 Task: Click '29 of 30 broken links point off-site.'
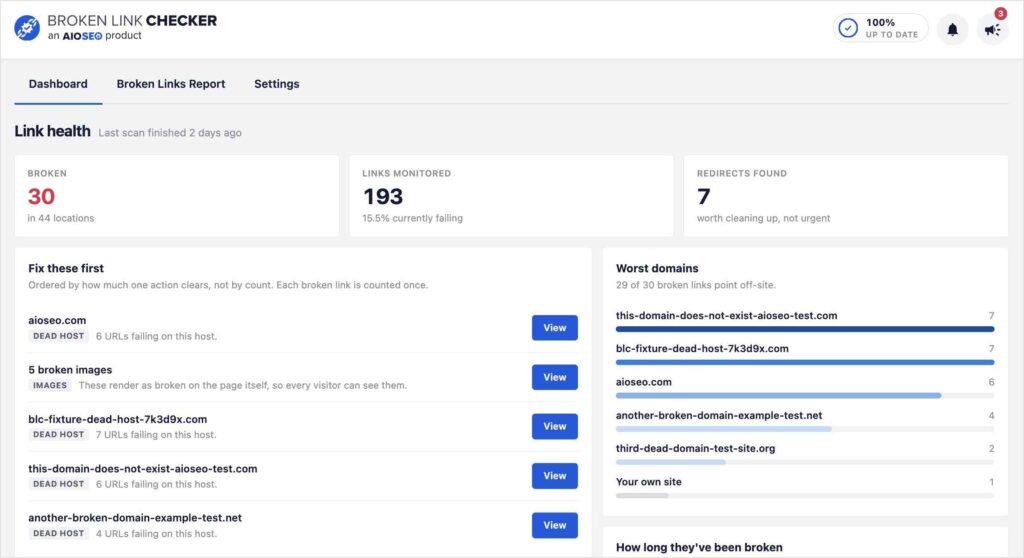pos(696,285)
